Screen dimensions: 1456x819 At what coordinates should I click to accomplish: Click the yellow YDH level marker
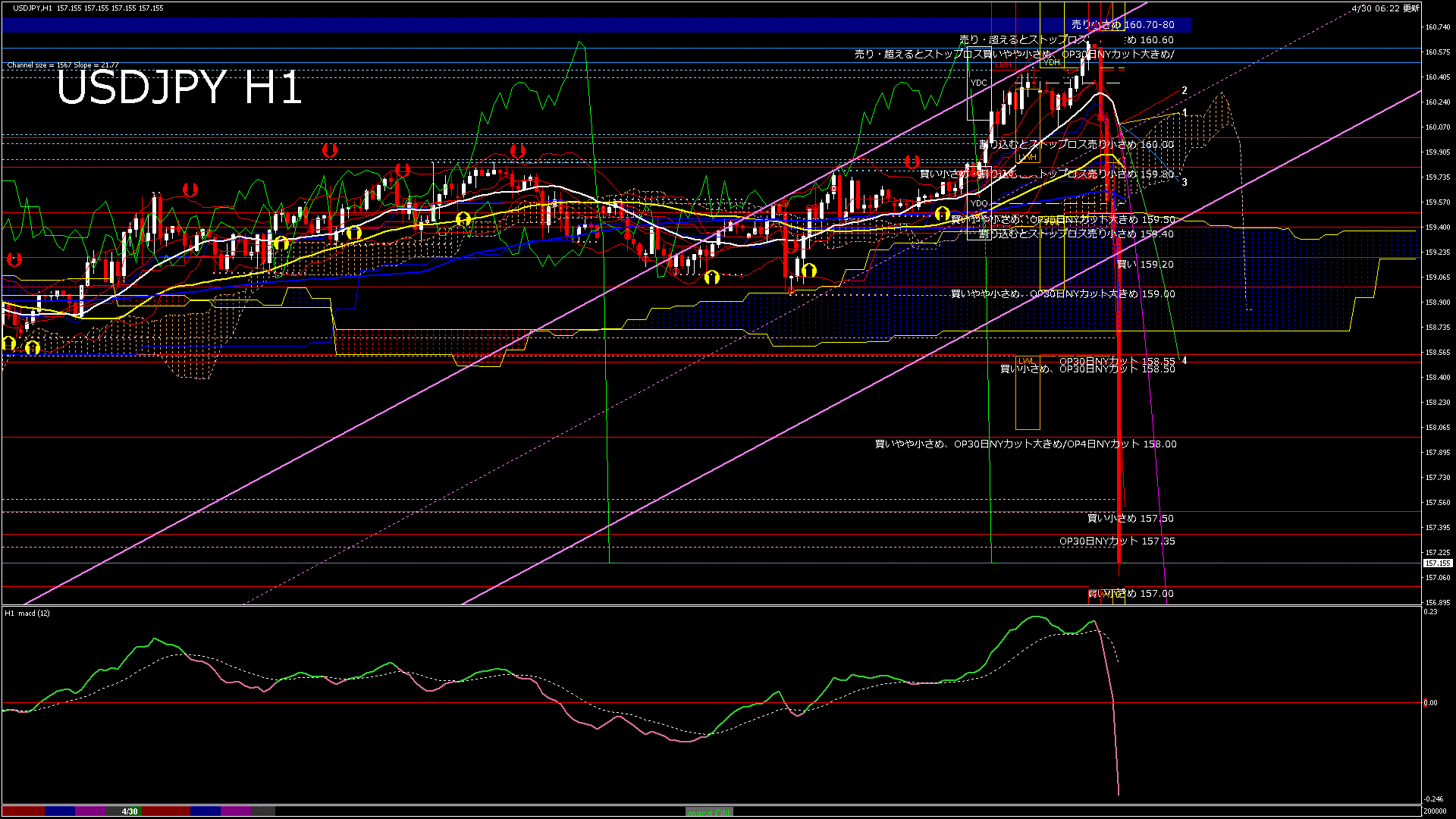(1051, 63)
